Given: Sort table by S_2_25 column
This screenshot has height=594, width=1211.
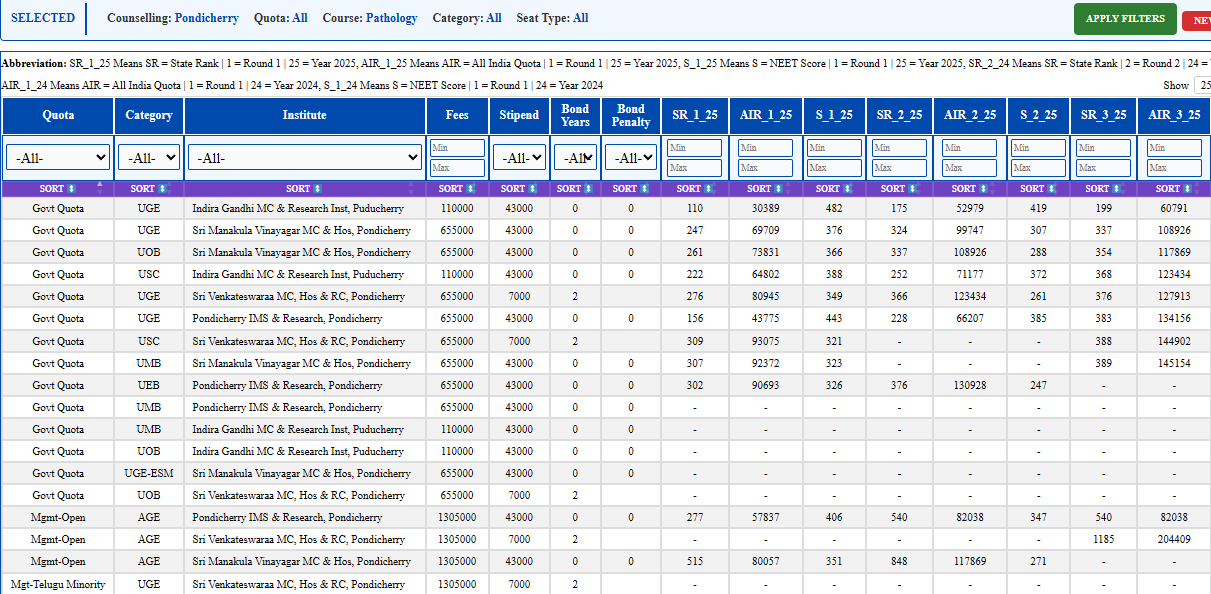Looking at the screenshot, I should [1038, 188].
